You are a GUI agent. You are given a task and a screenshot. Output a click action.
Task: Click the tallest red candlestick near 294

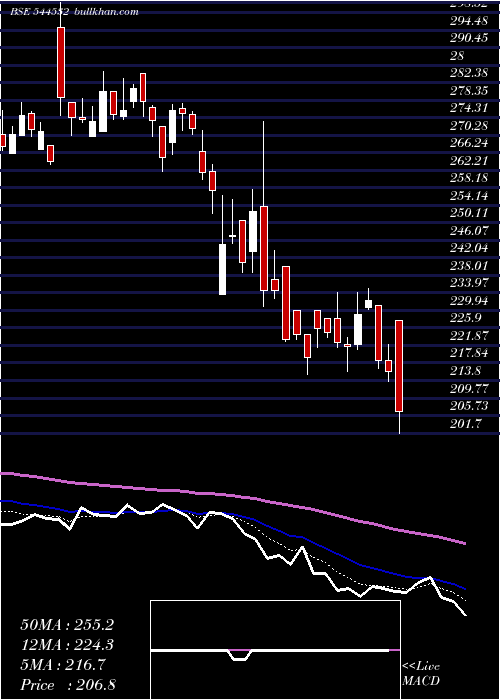point(61,62)
